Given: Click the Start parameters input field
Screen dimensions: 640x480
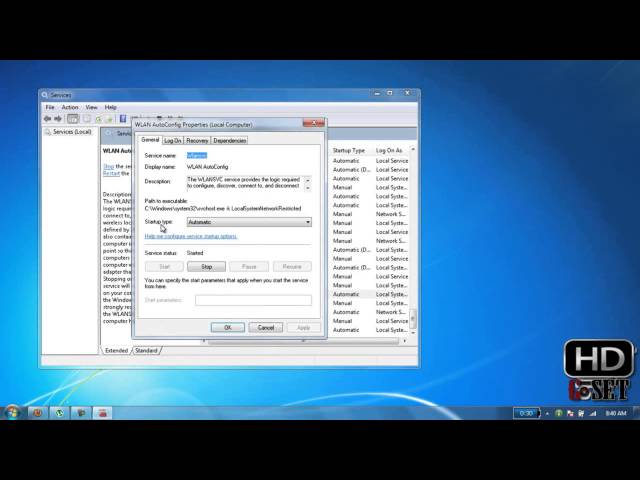Looking at the screenshot, I should pos(253,300).
